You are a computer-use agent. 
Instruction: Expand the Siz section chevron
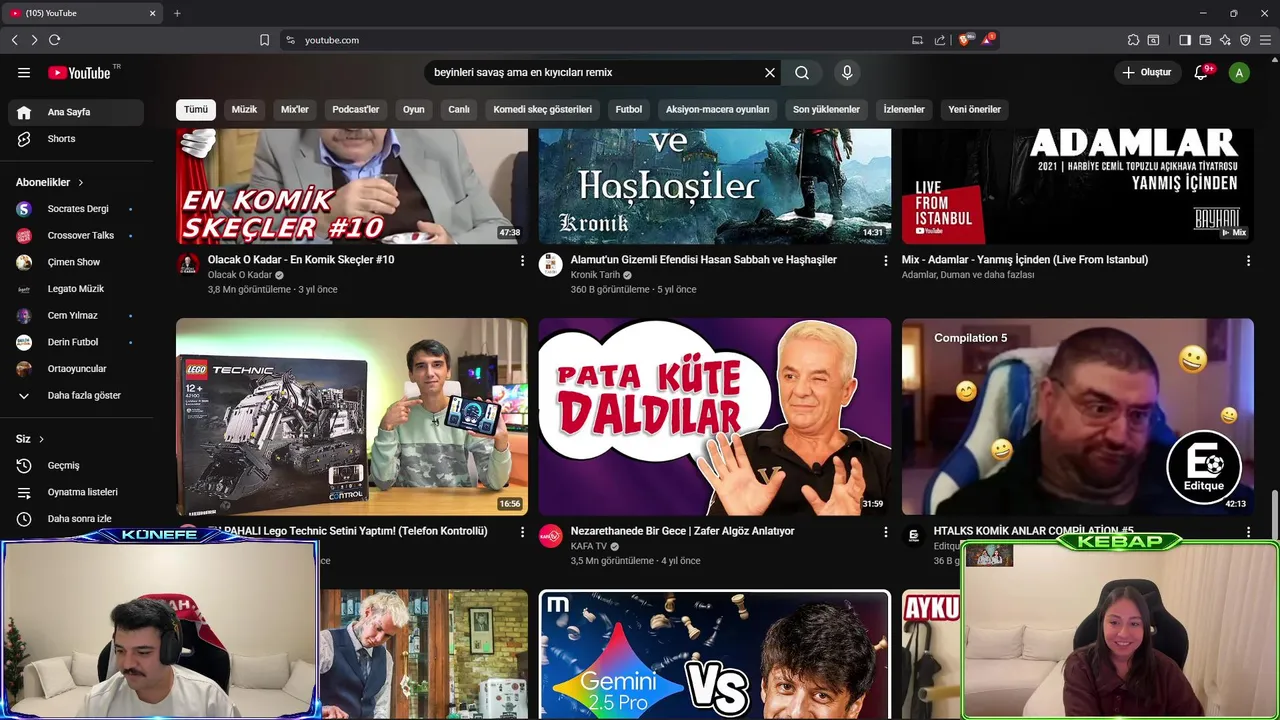(41, 439)
